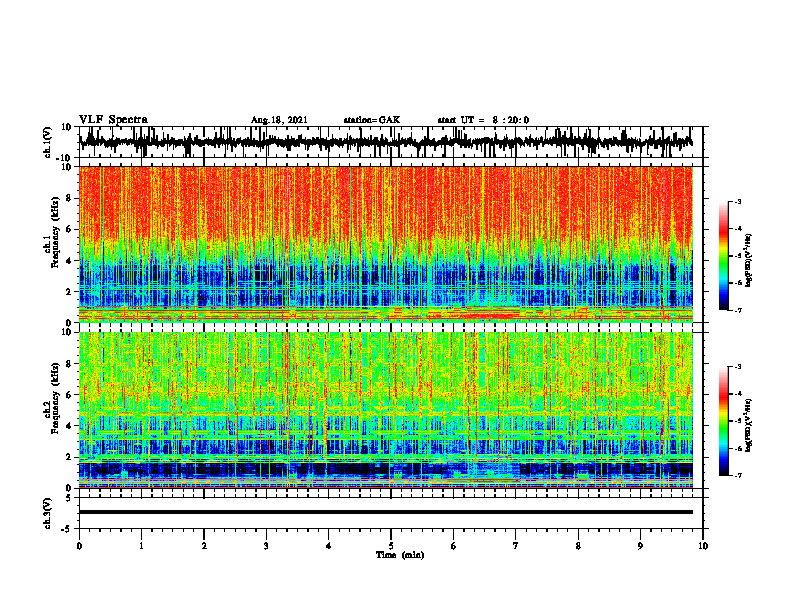Click the "-5" tick on the ch.2 colorbar

[737, 421]
